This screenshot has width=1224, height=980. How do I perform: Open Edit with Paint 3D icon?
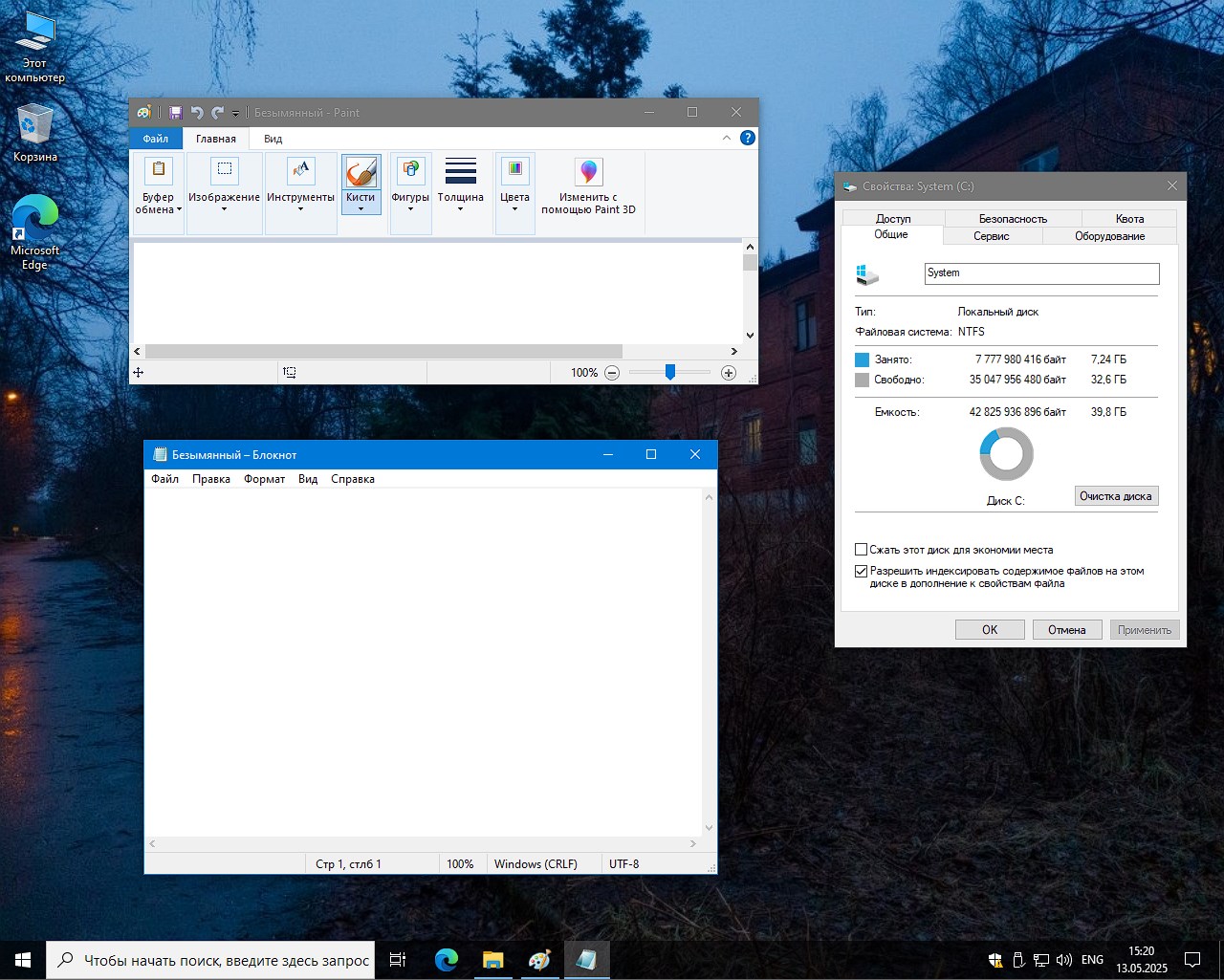pyautogui.click(x=588, y=172)
